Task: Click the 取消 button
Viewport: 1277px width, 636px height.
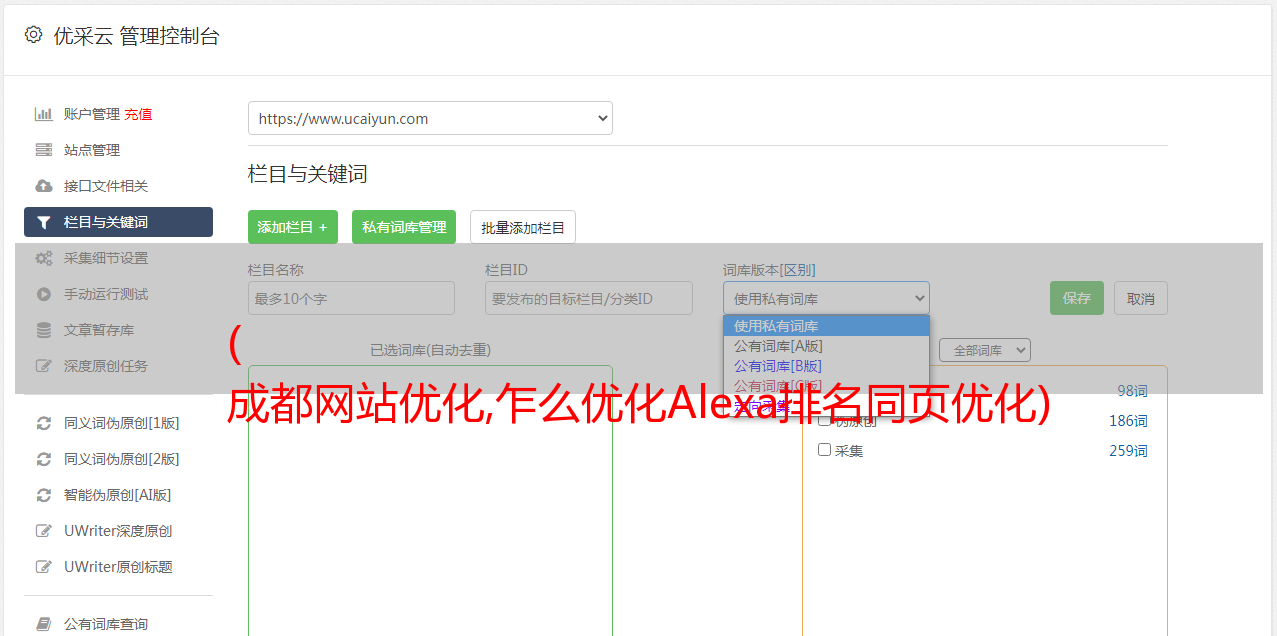Action: (1141, 298)
